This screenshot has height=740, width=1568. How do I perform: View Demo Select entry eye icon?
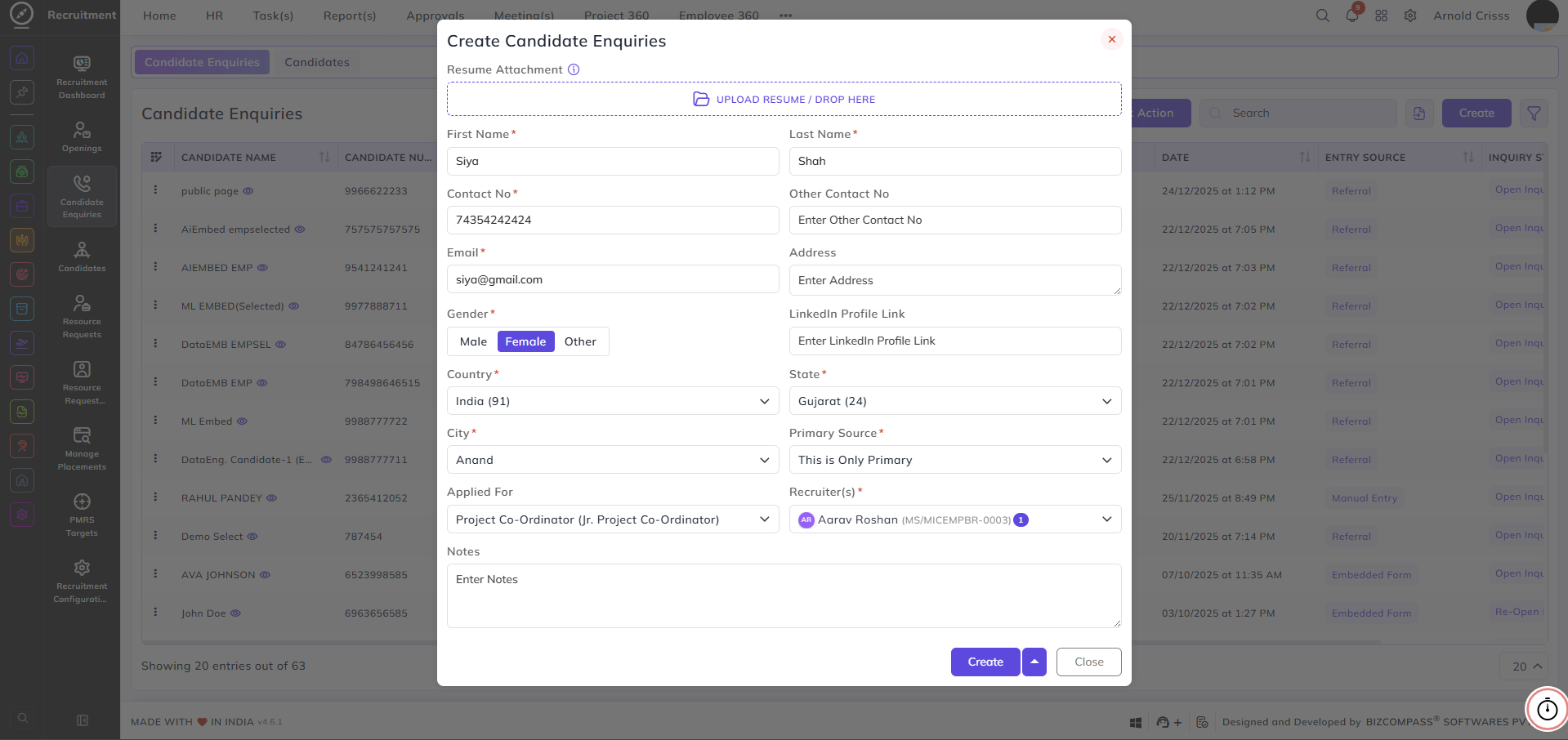252,537
